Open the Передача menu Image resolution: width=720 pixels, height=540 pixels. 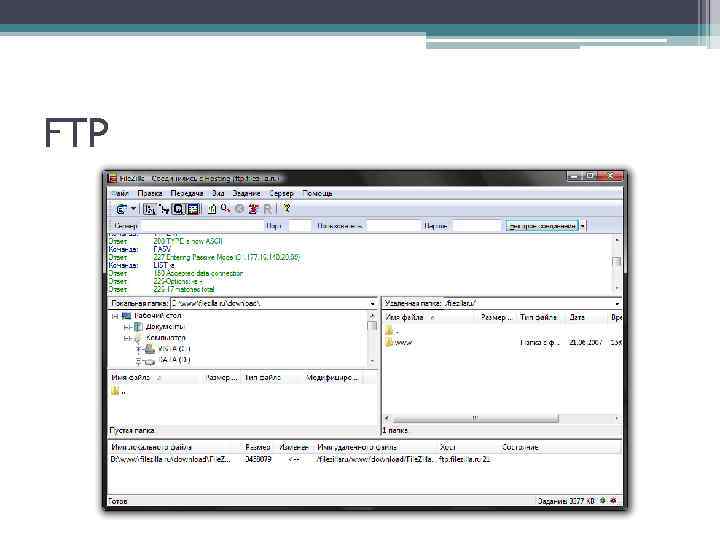coord(186,194)
